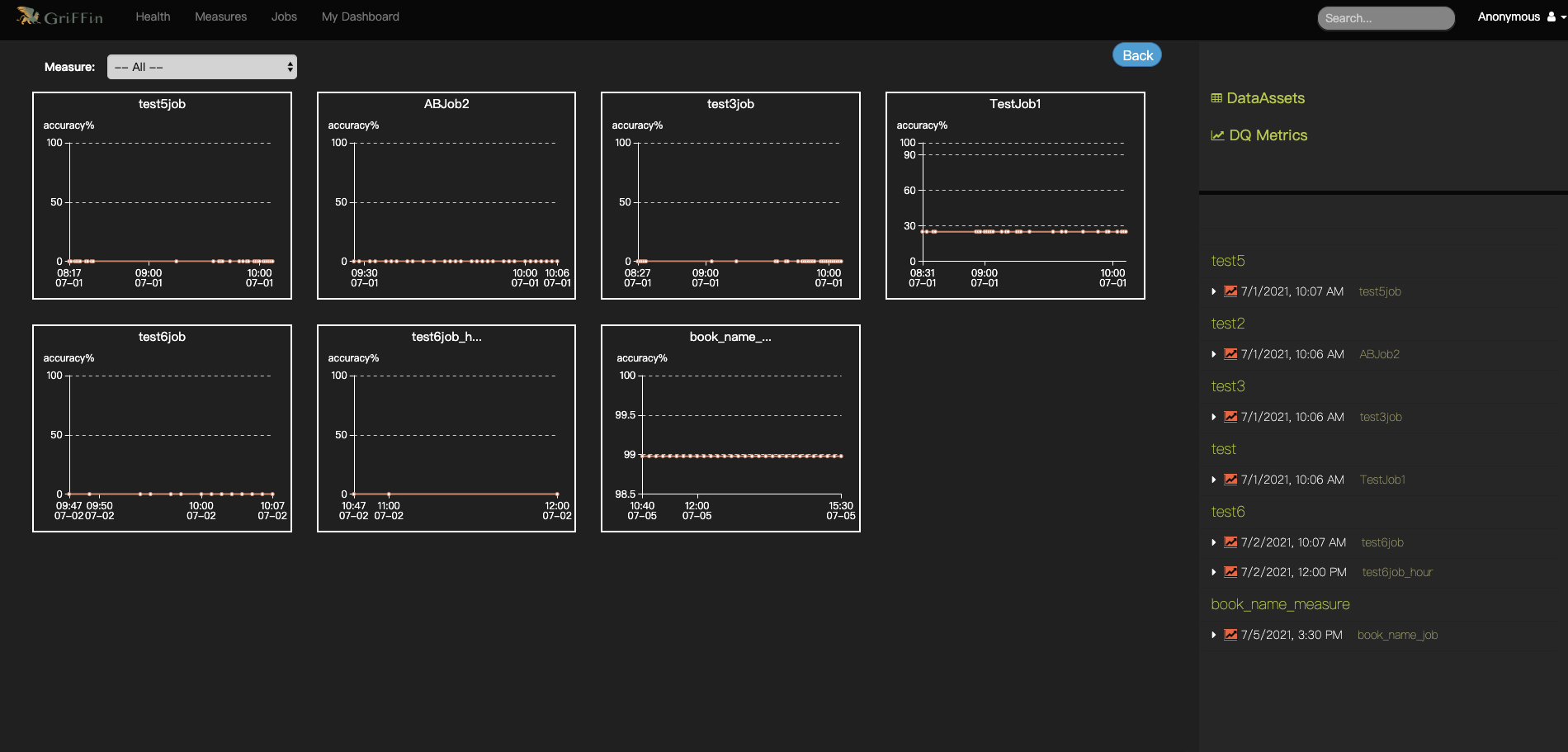The width and height of the screenshot is (1568, 752).
Task: Select the test2 measure heading
Action: click(x=1228, y=324)
